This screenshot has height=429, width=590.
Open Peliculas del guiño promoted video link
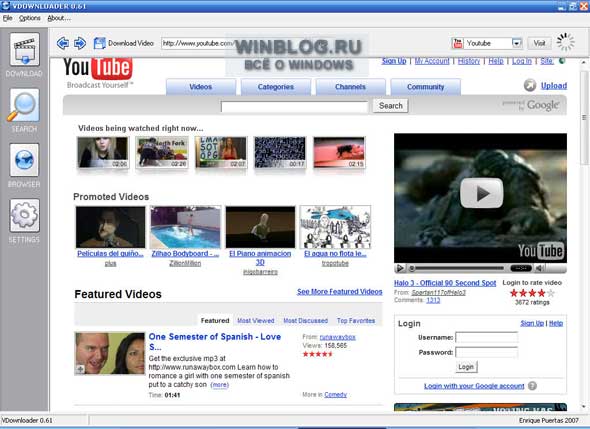[x=110, y=254]
